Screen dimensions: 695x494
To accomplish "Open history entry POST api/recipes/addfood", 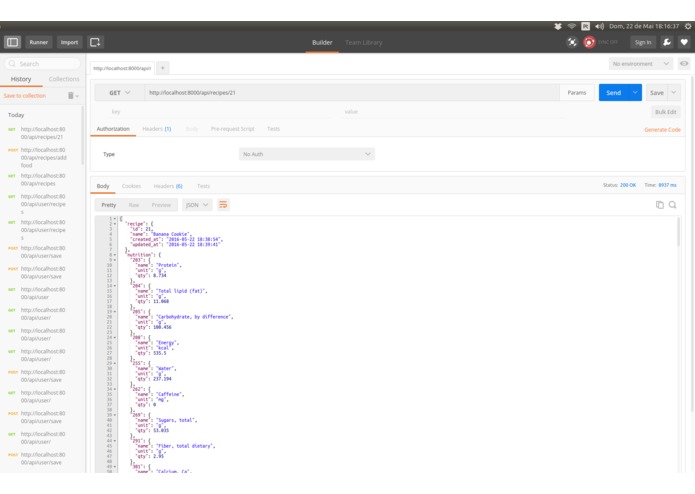I will click(42, 157).
